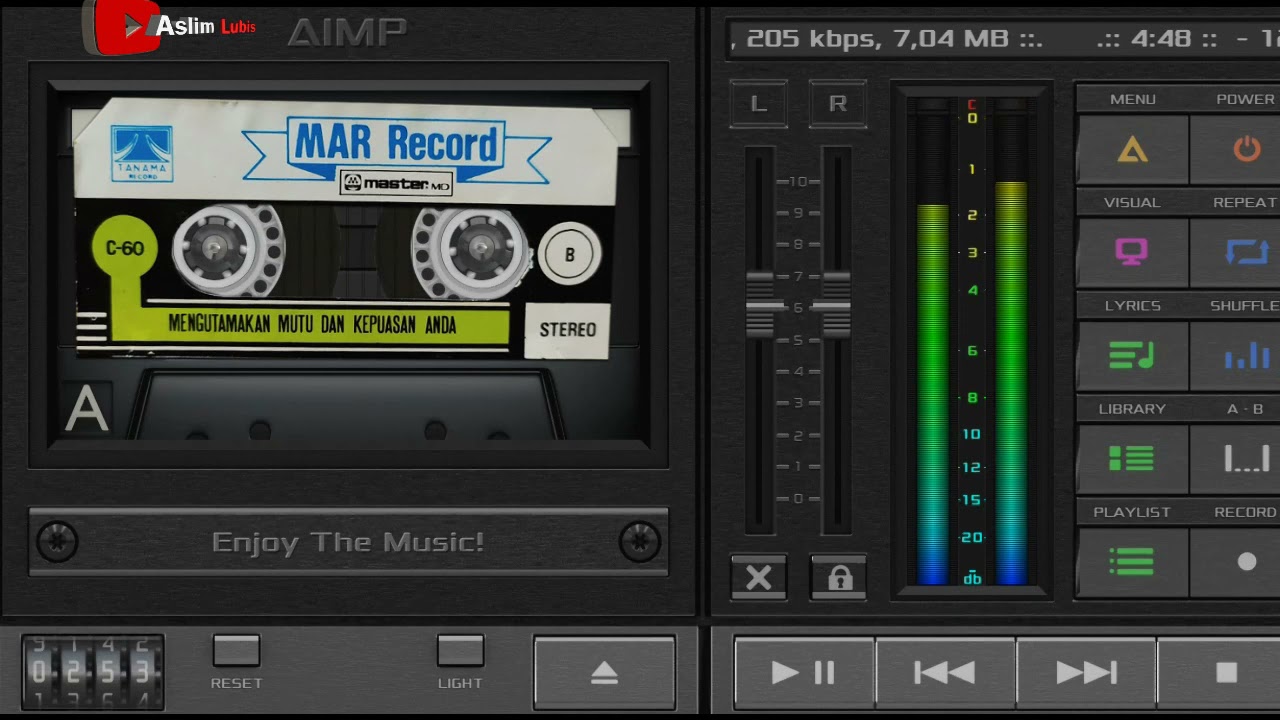Skip to the previous track
The image size is (1280, 720).
point(945,673)
